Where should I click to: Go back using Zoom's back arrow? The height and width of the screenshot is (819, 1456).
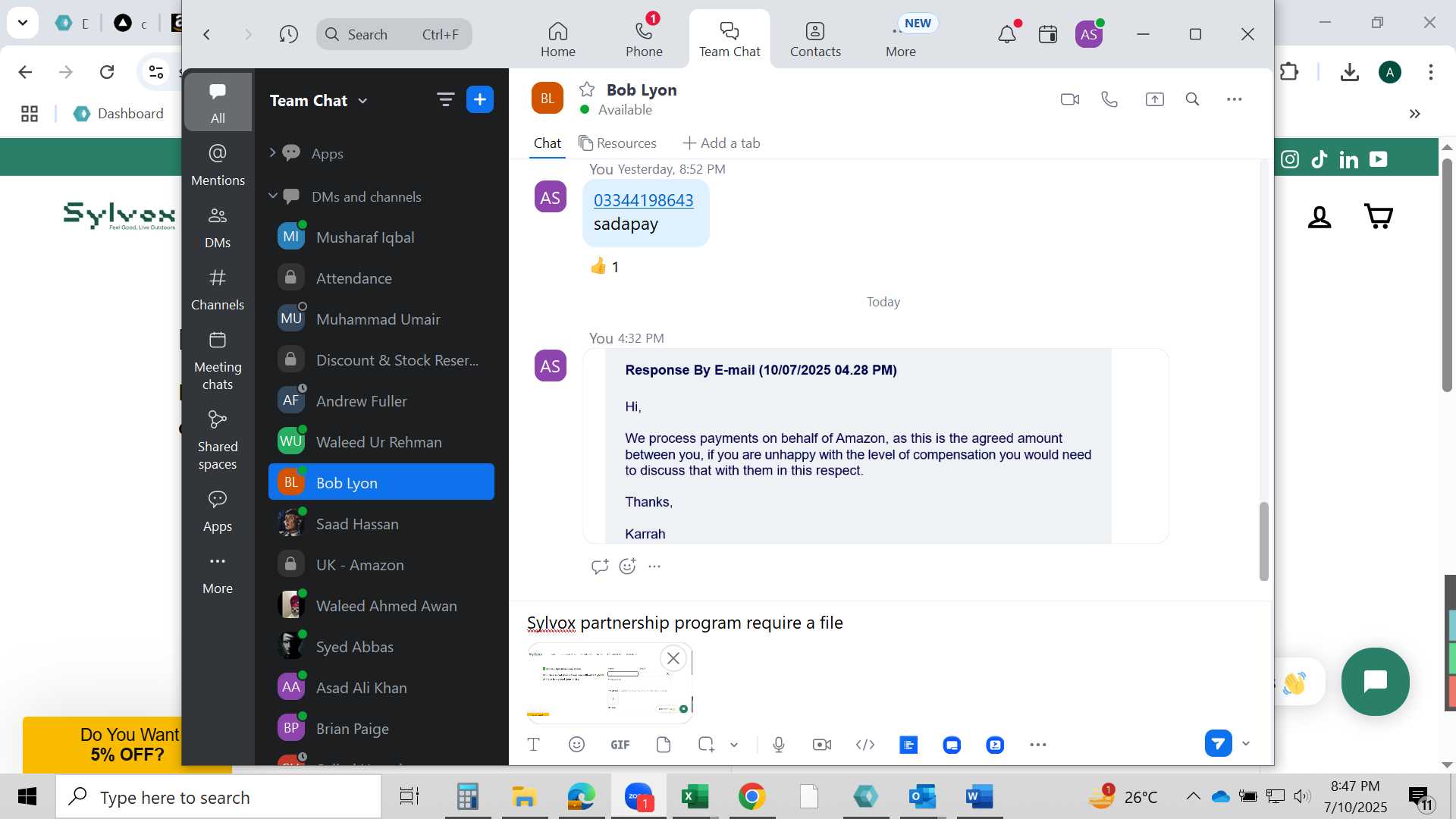pos(206,34)
